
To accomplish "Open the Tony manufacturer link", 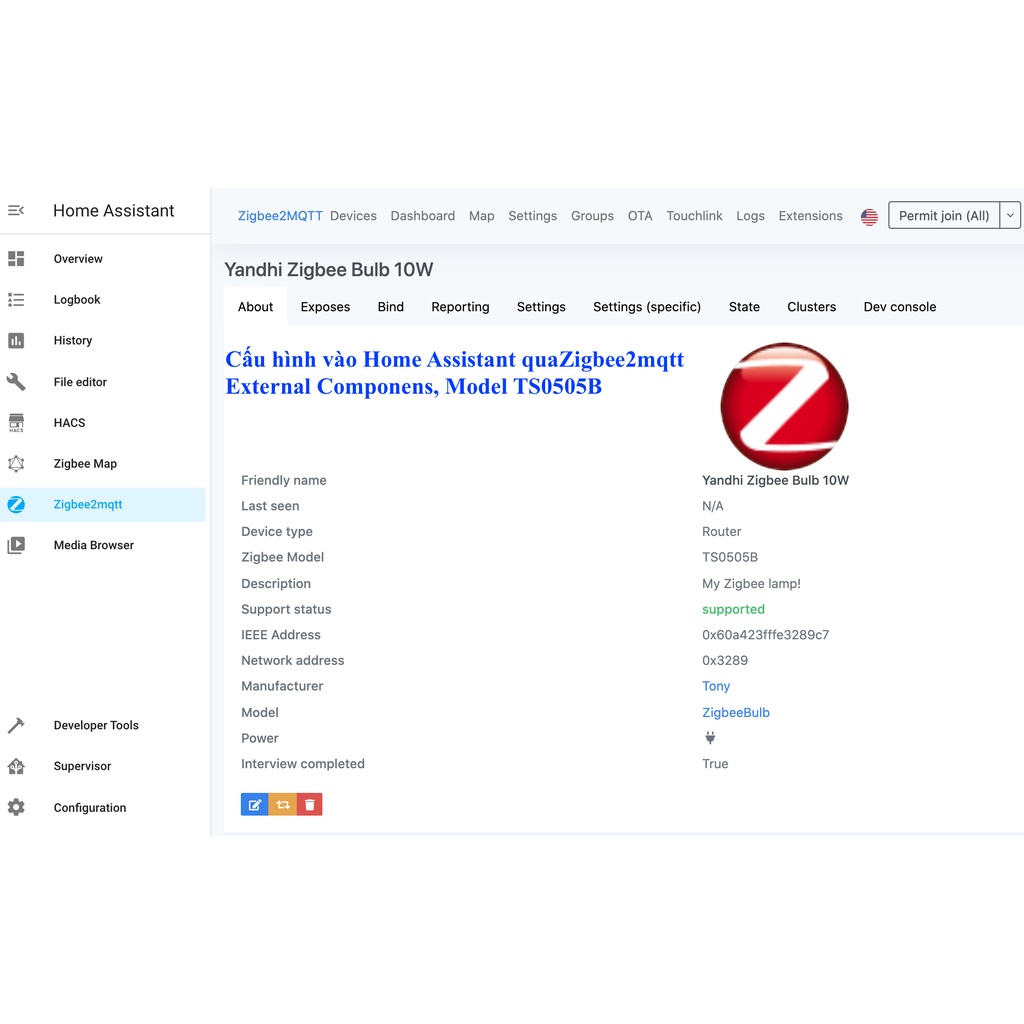I will click(x=716, y=687).
